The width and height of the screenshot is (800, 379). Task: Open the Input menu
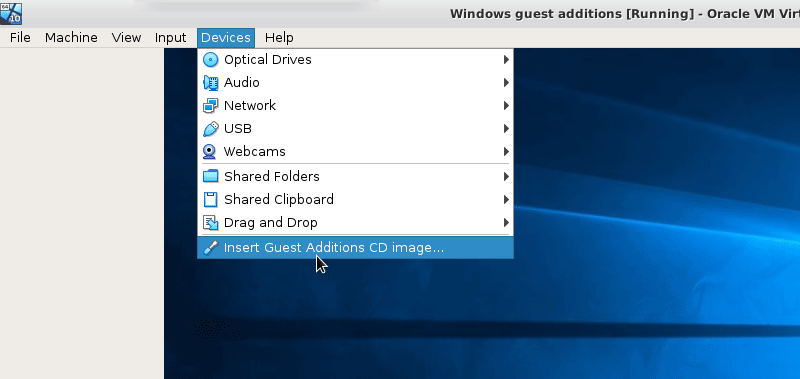point(170,38)
